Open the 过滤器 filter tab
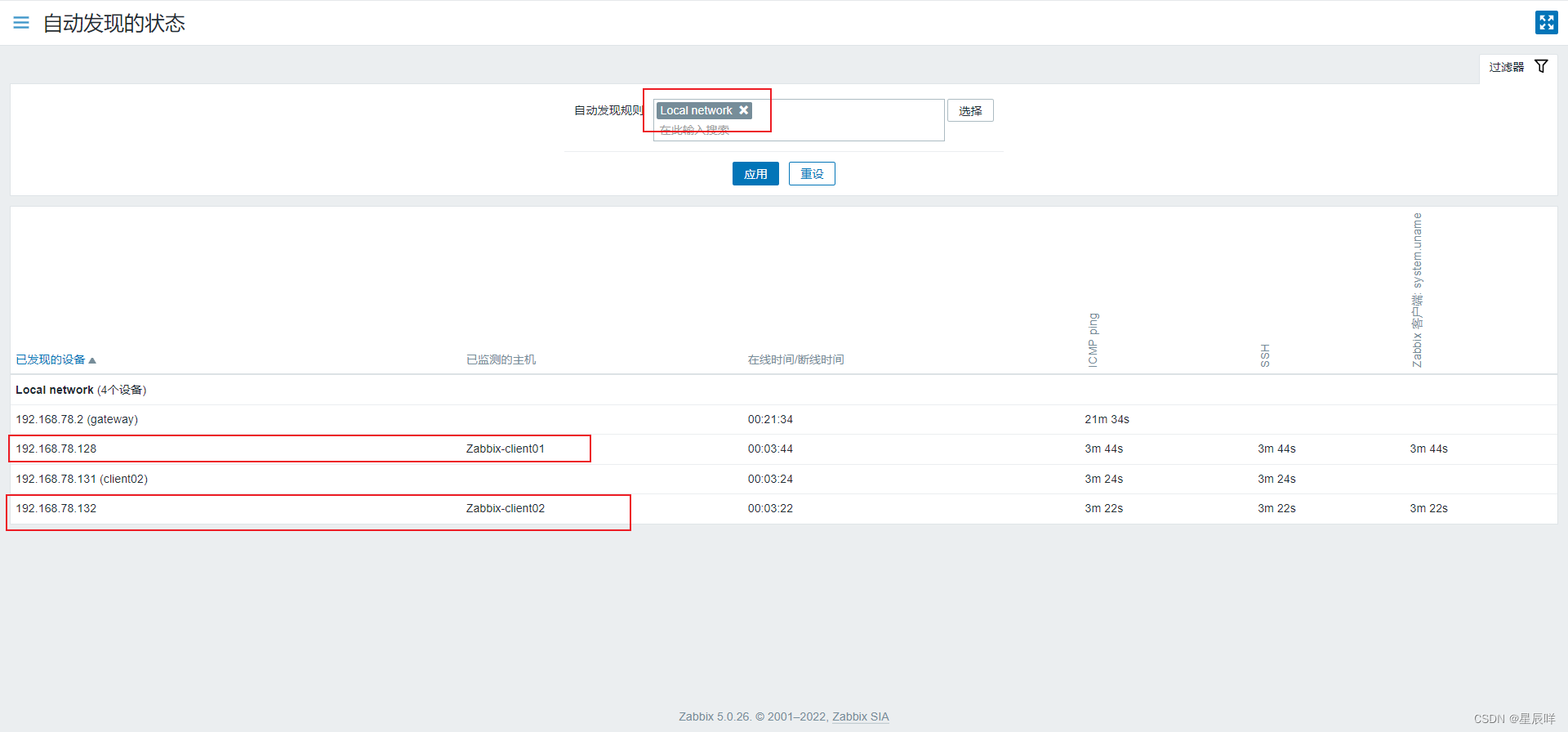The image size is (1568, 732). pyautogui.click(x=1518, y=67)
